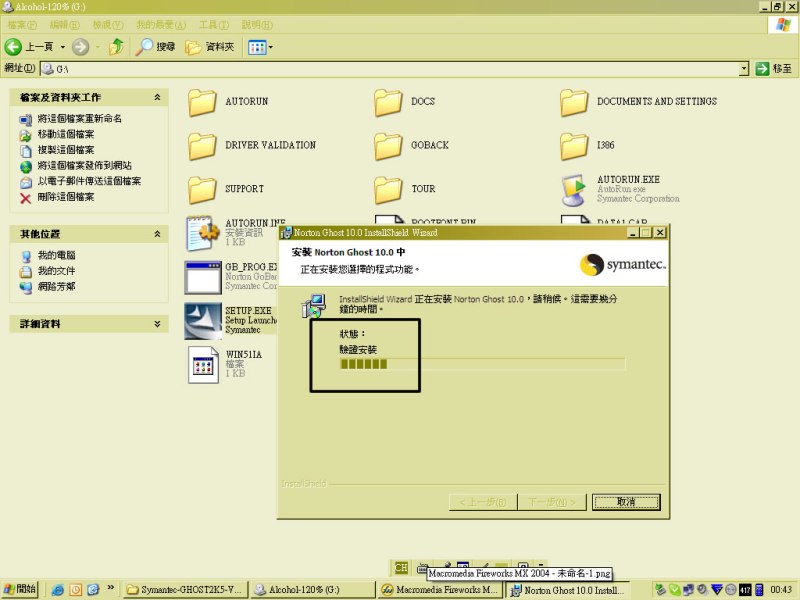Open the 我的最愛 menu
The height and width of the screenshot is (600, 800).
click(x=161, y=24)
